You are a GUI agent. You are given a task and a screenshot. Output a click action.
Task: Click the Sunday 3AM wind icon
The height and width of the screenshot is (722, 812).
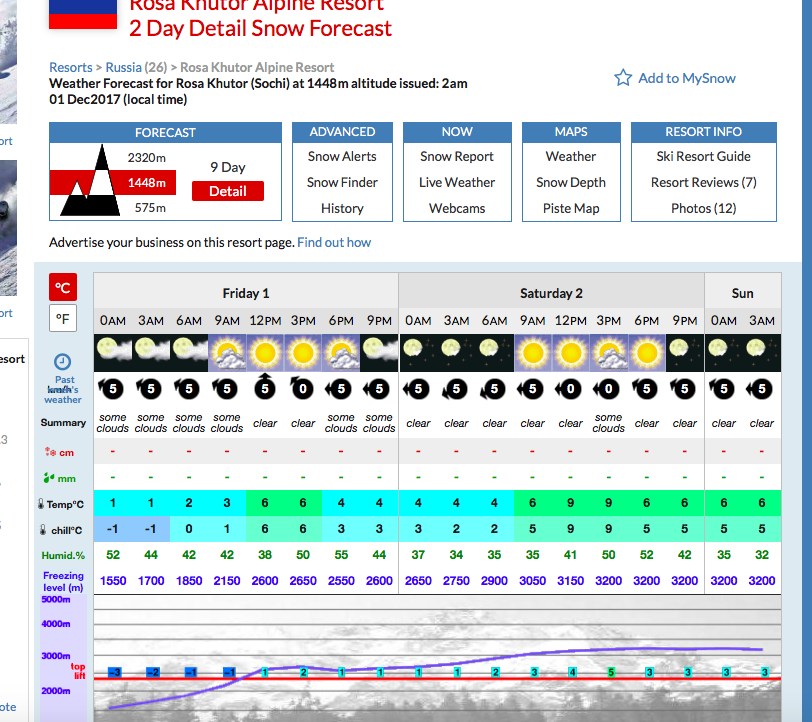click(x=762, y=388)
